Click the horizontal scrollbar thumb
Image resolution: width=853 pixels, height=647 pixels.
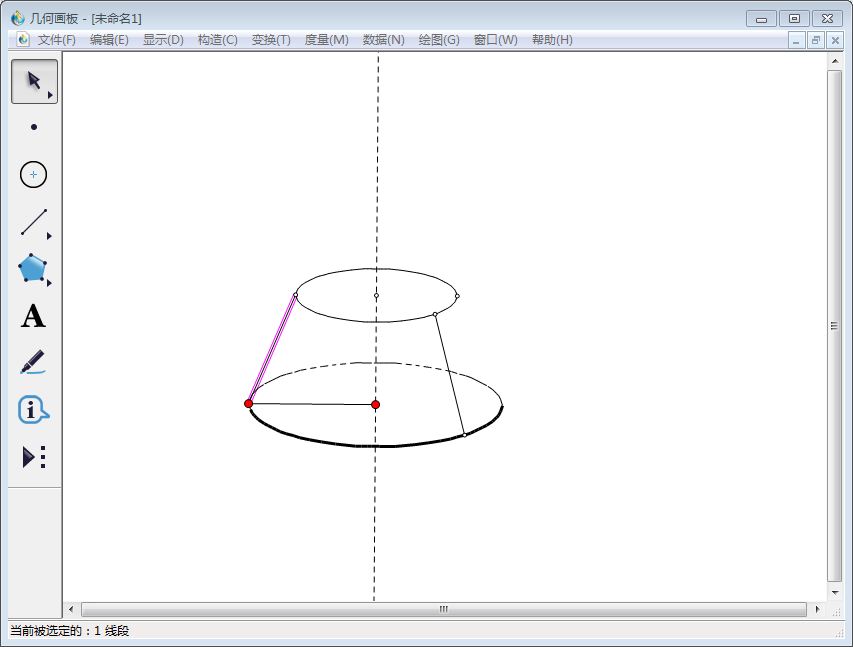click(x=443, y=609)
